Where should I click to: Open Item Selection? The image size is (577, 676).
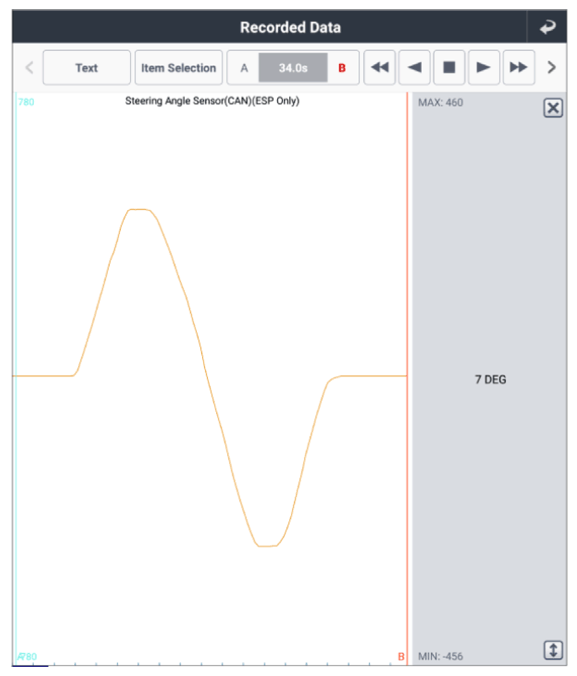pos(179,67)
